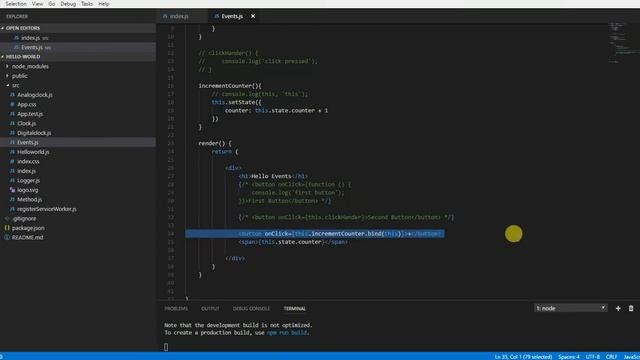Click the JS icon beside Analogclock.js
The height and width of the screenshot is (360, 640).
[x=12, y=95]
